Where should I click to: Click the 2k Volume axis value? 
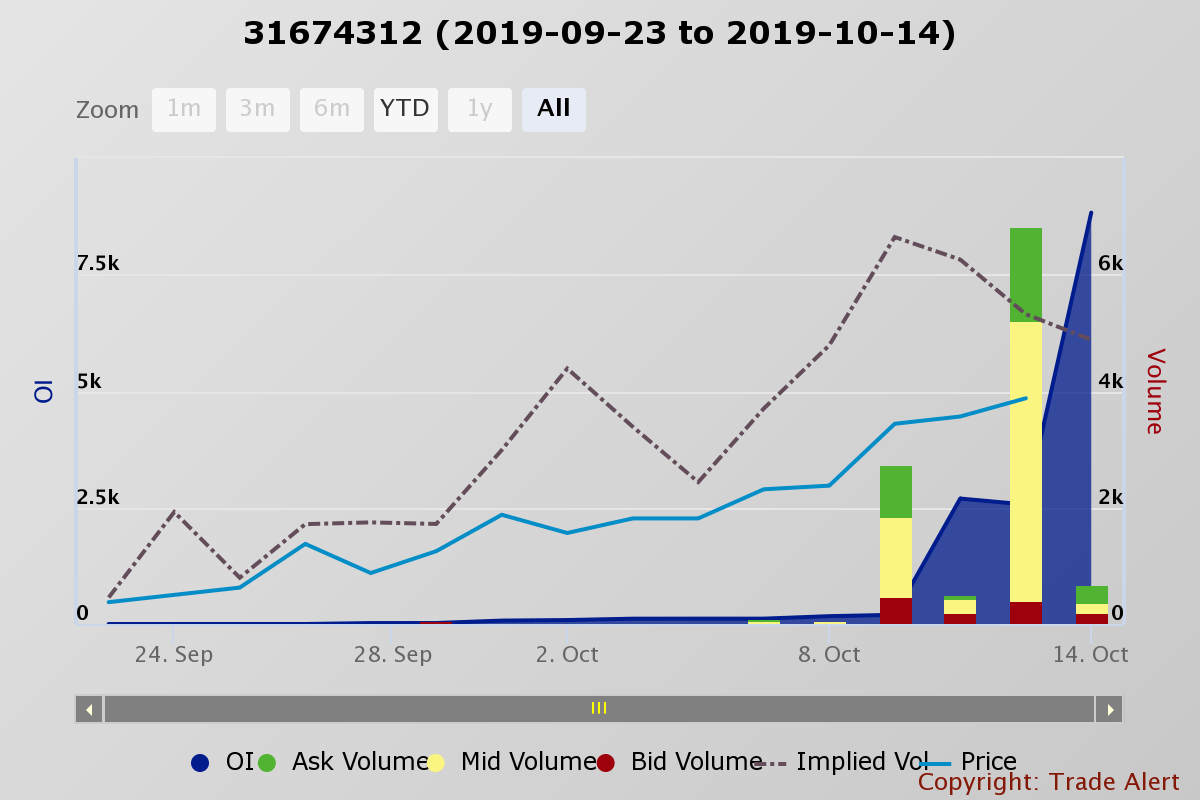[1111, 498]
